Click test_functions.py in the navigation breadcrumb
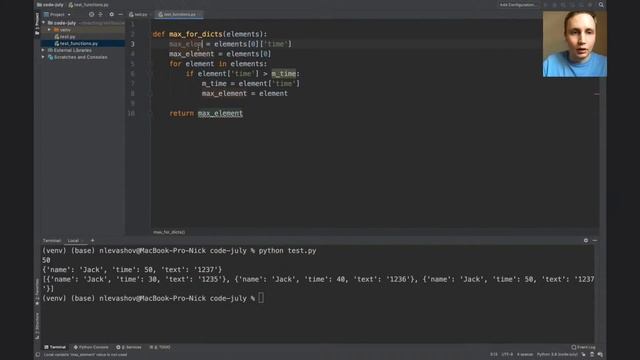The image size is (640, 360). pos(89,5)
